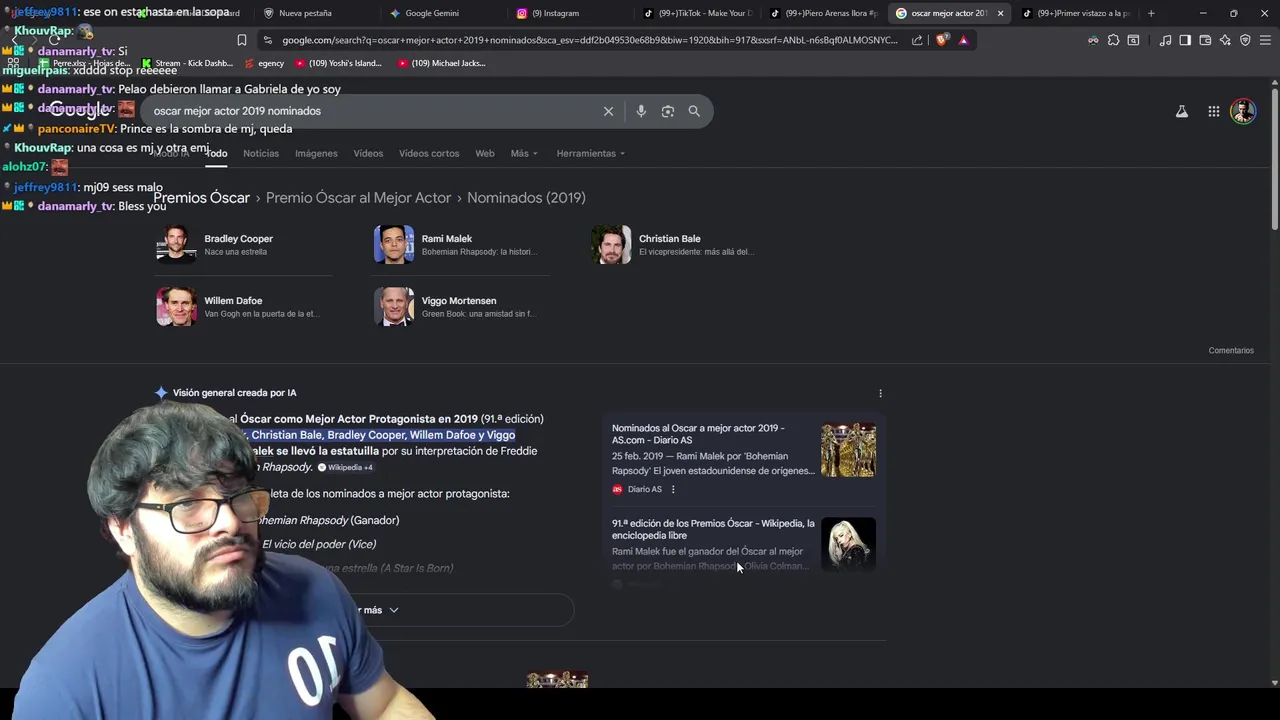The width and height of the screenshot is (1280, 720).
Task: Open Google Lens image search icon
Action: click(668, 111)
